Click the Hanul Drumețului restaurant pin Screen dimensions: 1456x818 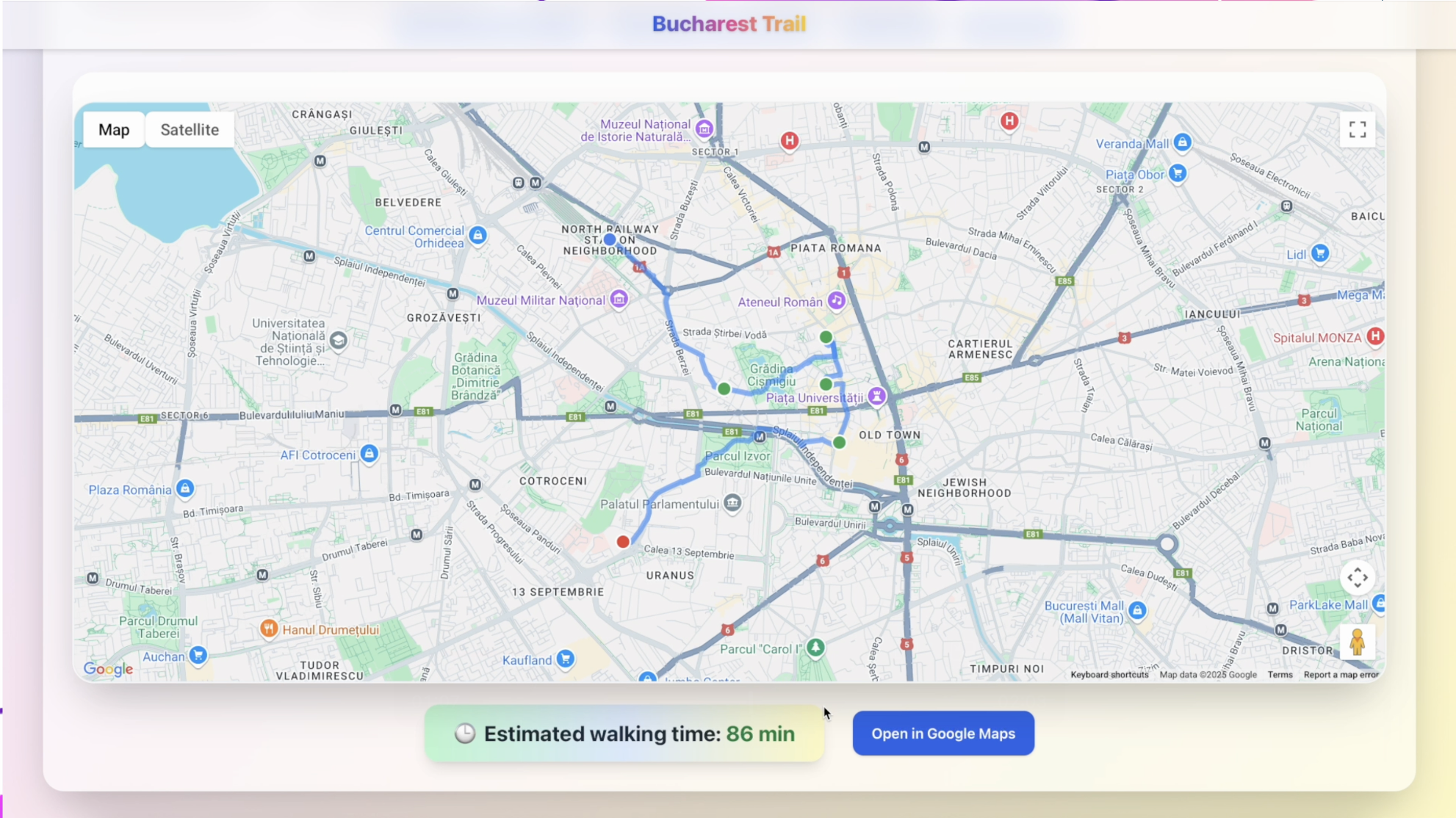click(x=269, y=629)
